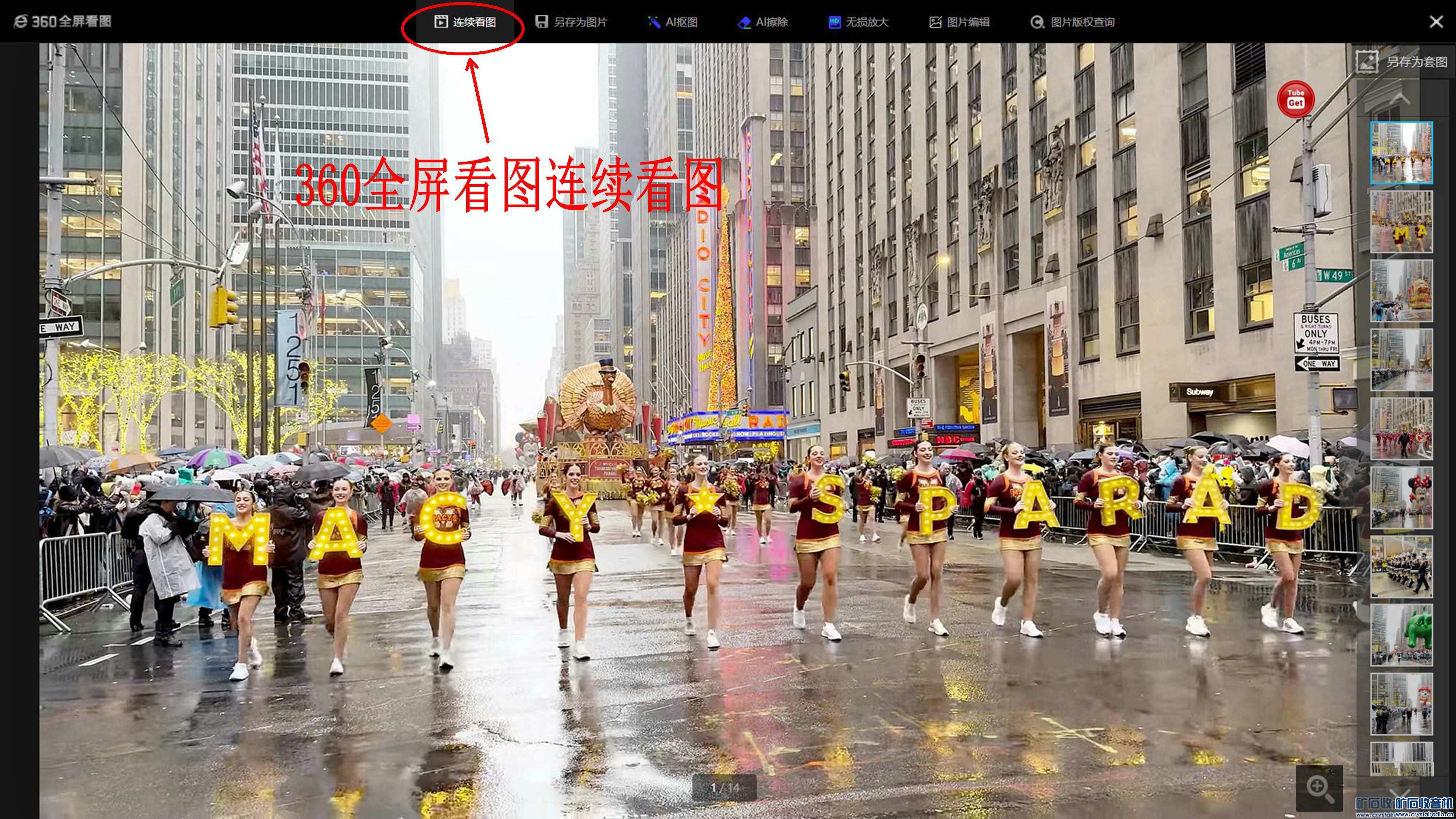Select the second thumbnail showing M A letters

point(1401,222)
